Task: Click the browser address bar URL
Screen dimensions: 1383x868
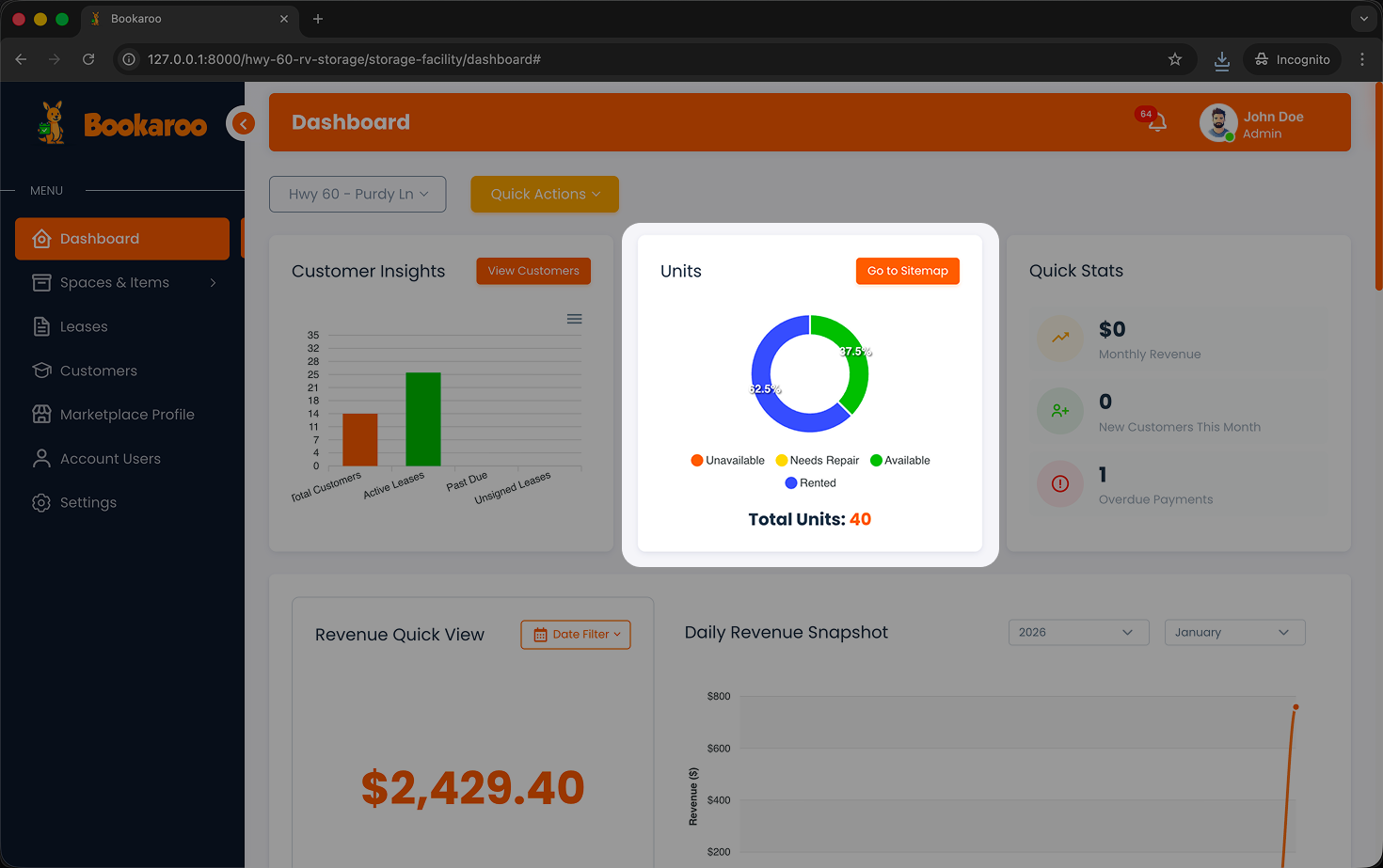Action: pos(343,59)
